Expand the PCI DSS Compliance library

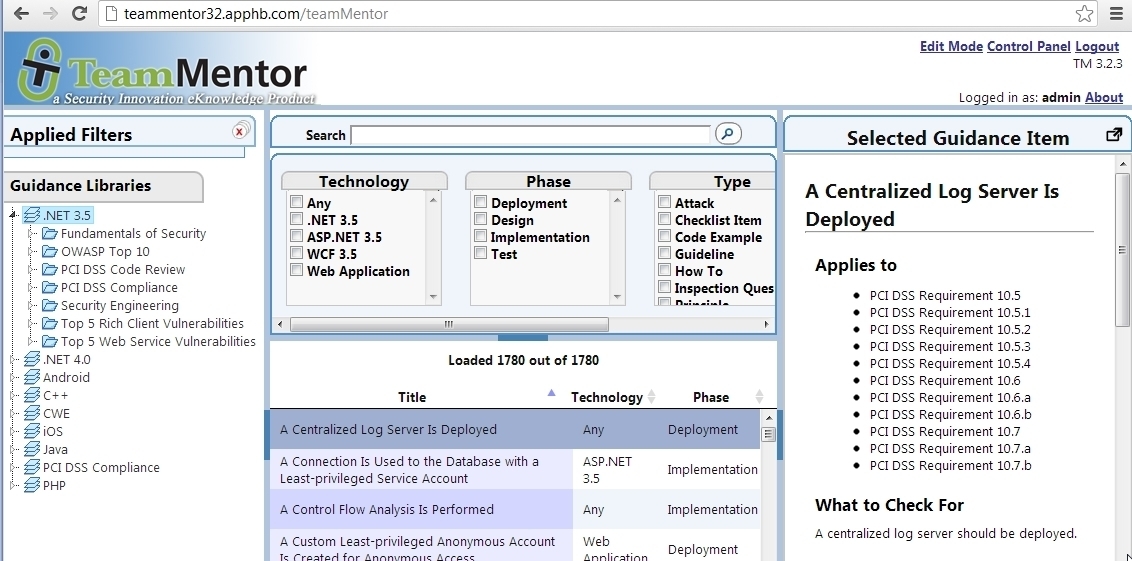click(13, 468)
